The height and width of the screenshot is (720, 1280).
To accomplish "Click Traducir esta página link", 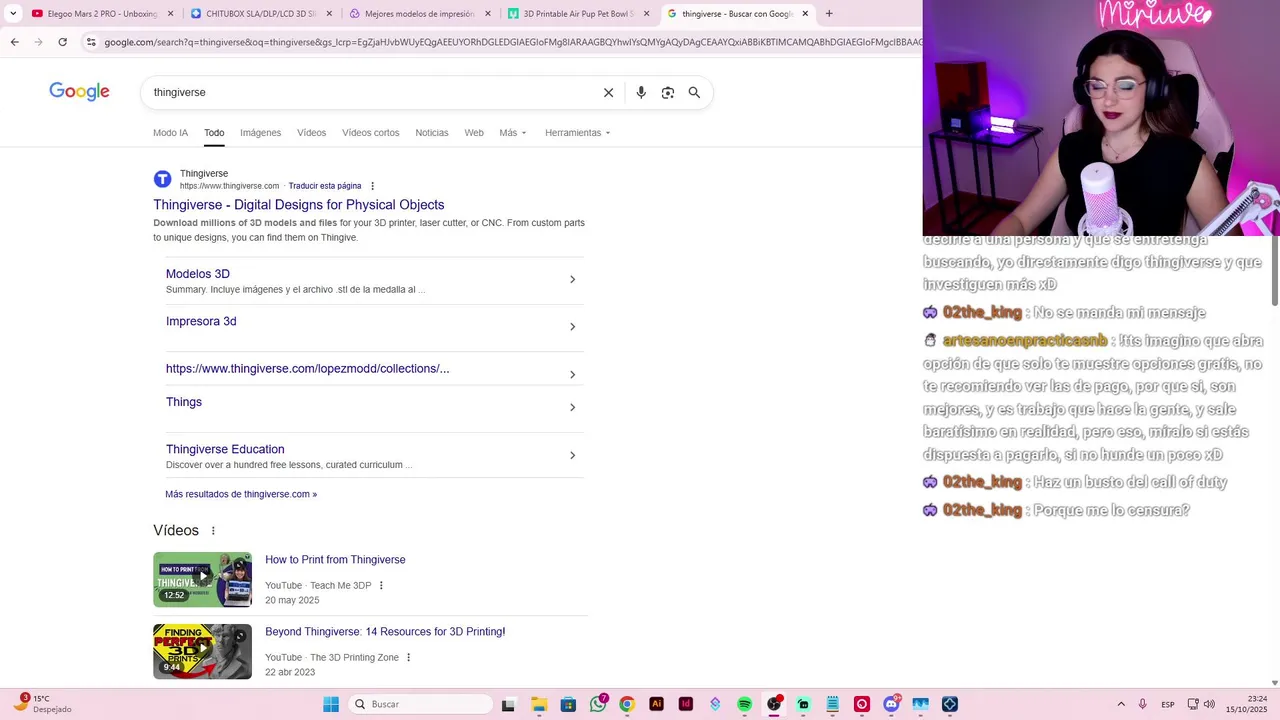I will tap(325, 186).
